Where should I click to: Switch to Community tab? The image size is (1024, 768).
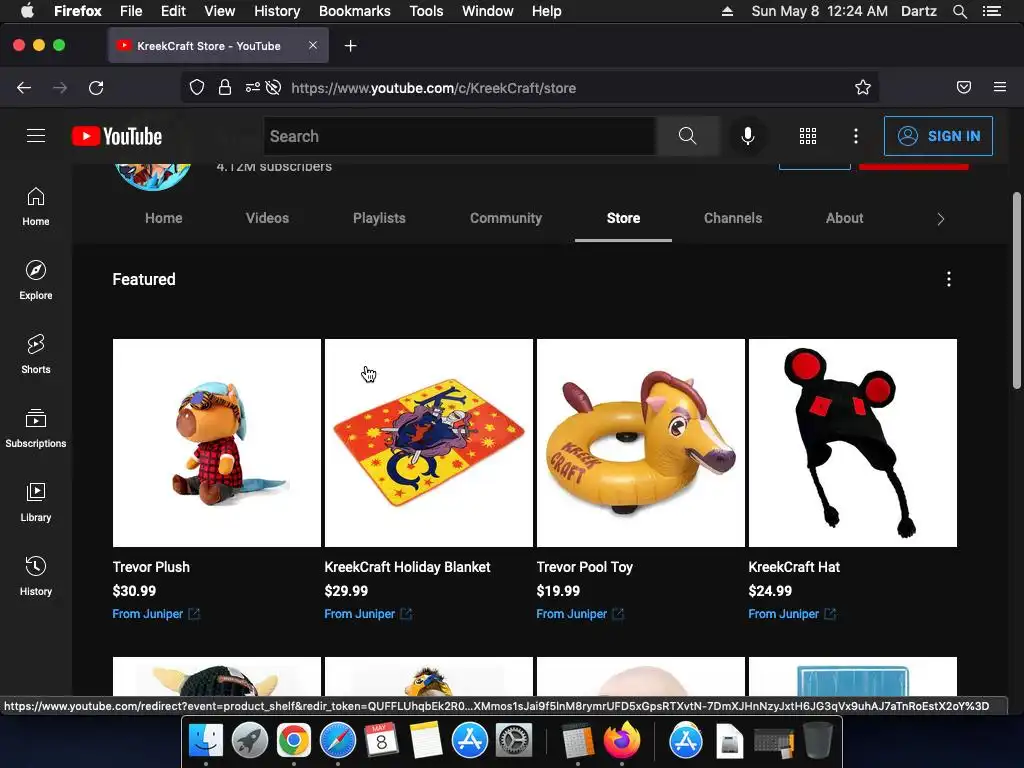[506, 218]
